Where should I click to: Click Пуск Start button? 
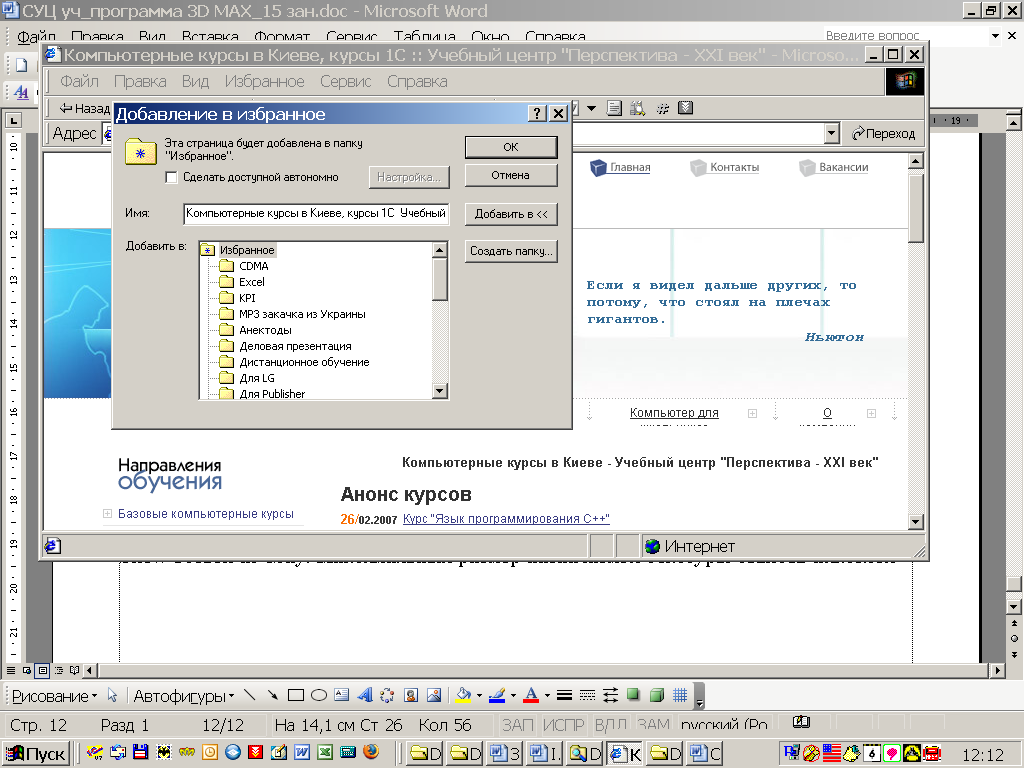click(36, 754)
